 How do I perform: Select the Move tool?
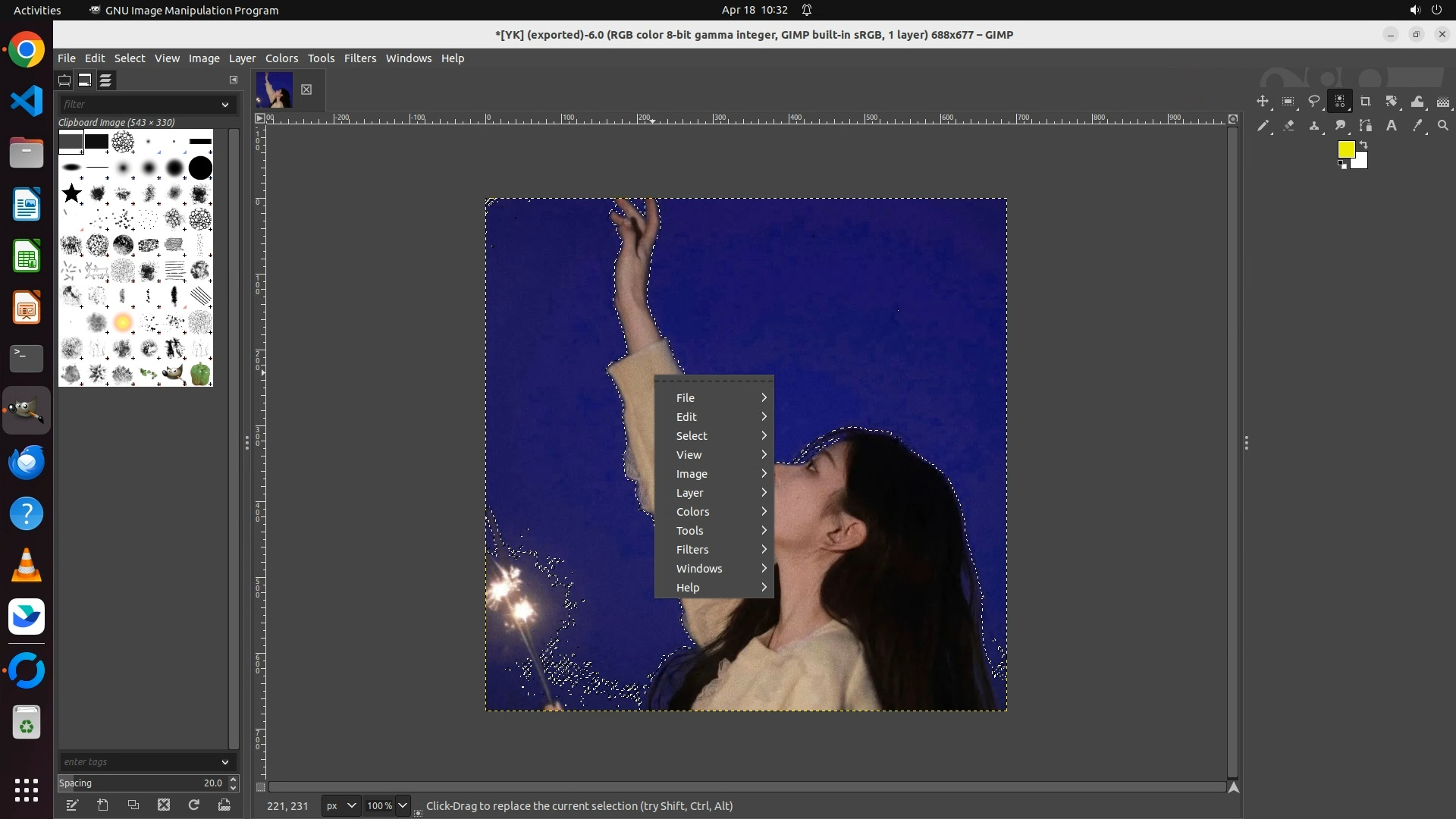pos(1263,102)
